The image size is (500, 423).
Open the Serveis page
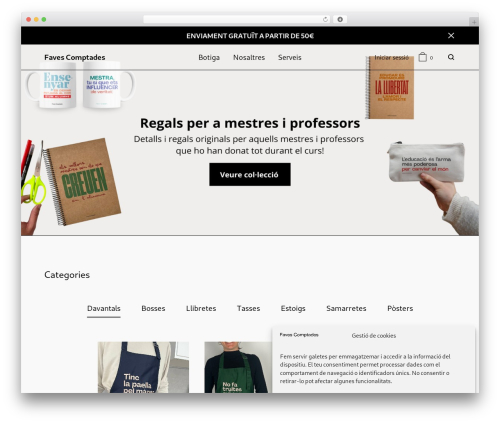point(290,57)
